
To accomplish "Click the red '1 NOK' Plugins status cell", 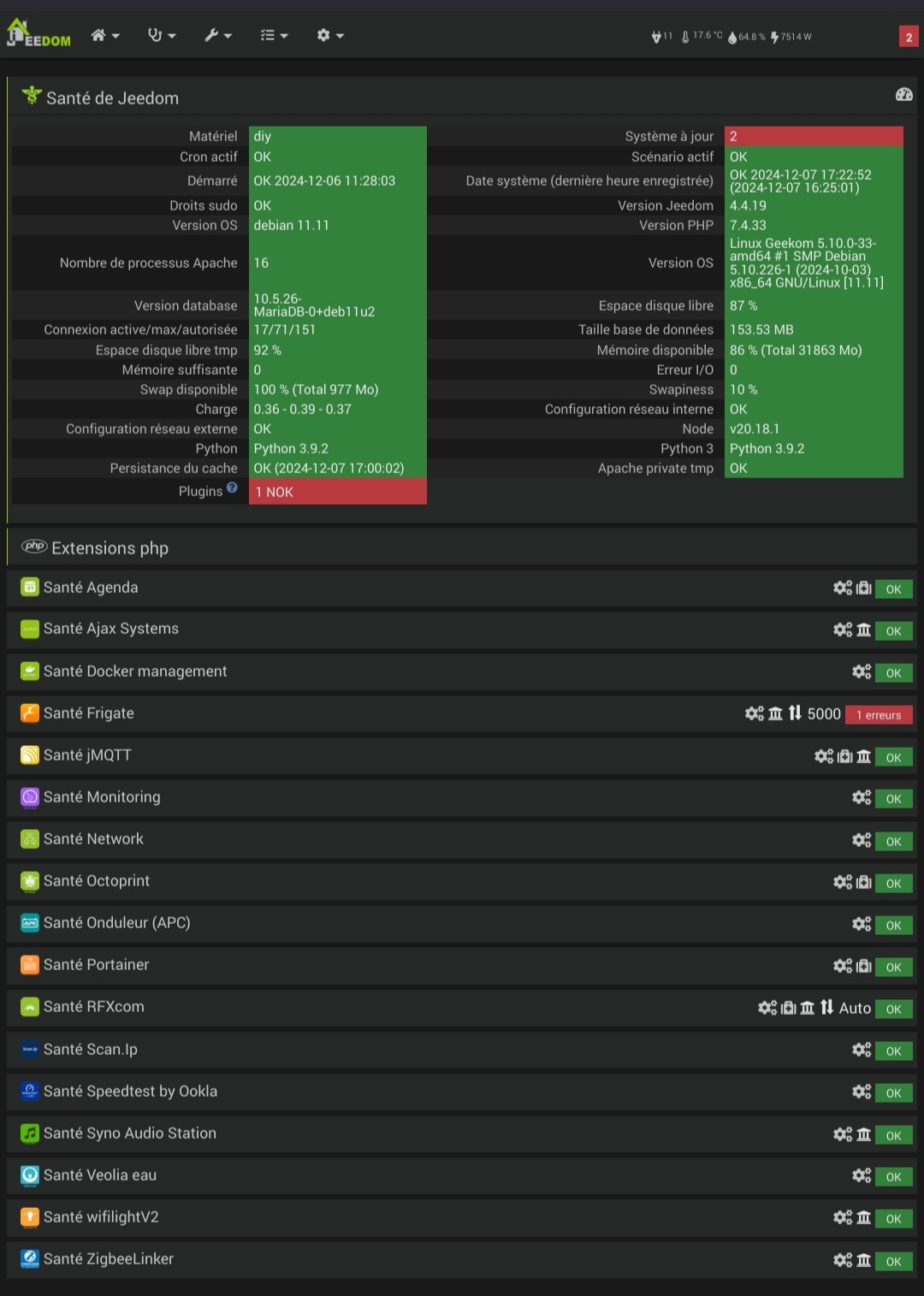I will [337, 492].
